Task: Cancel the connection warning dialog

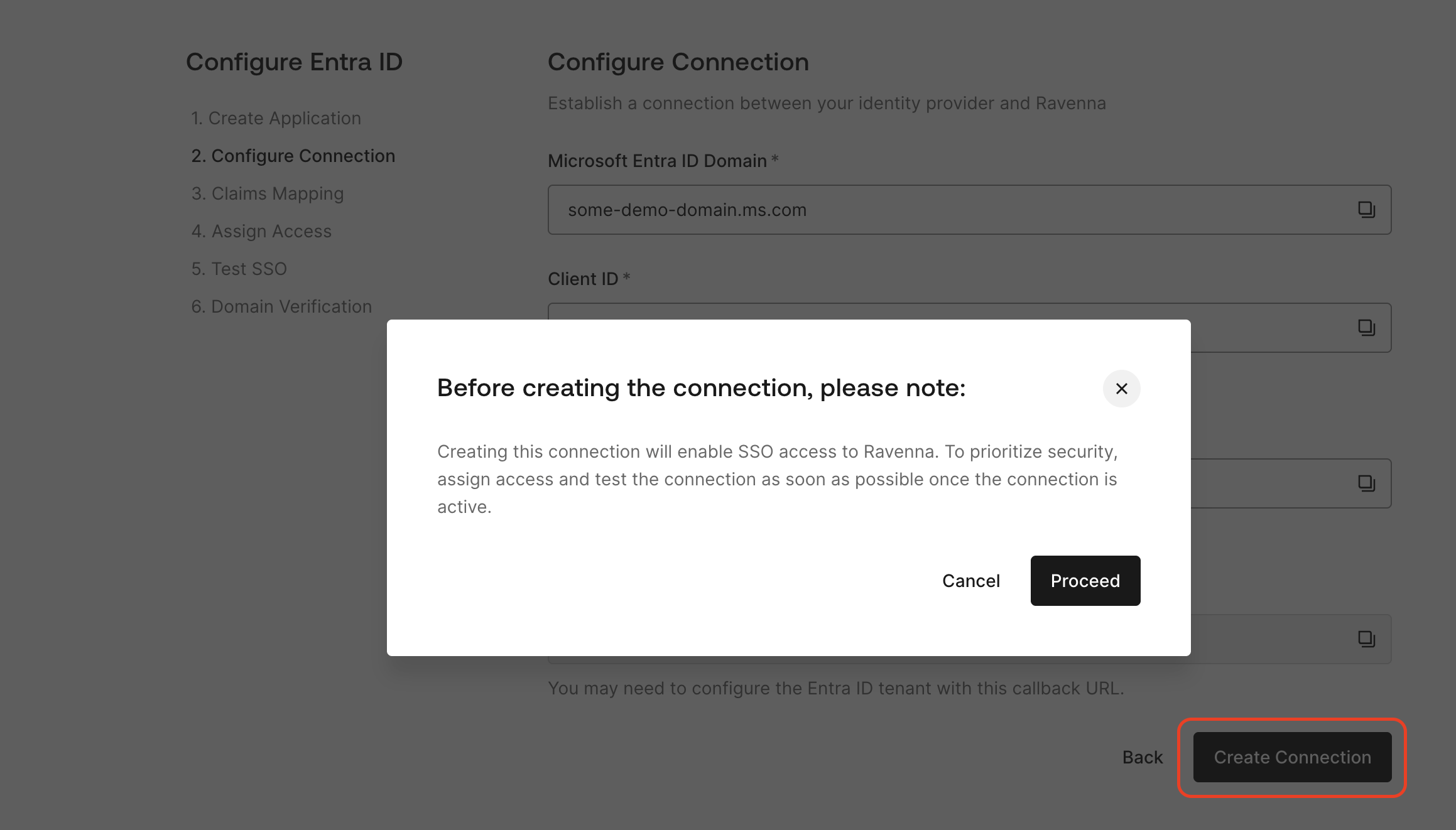Action: [970, 581]
